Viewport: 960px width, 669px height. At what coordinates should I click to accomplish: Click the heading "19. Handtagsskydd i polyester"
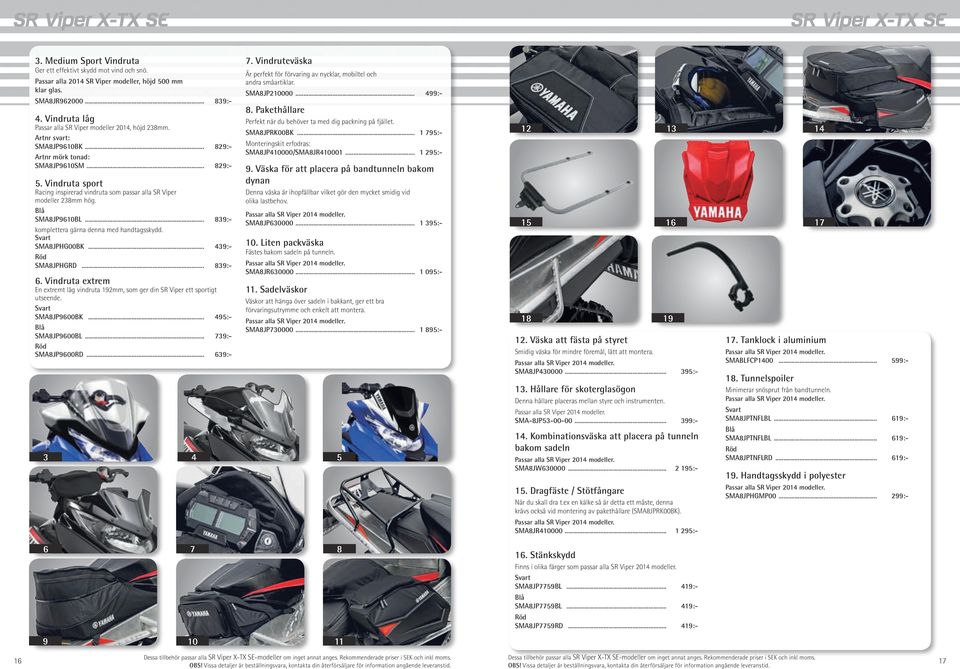pyautogui.click(x=786, y=475)
